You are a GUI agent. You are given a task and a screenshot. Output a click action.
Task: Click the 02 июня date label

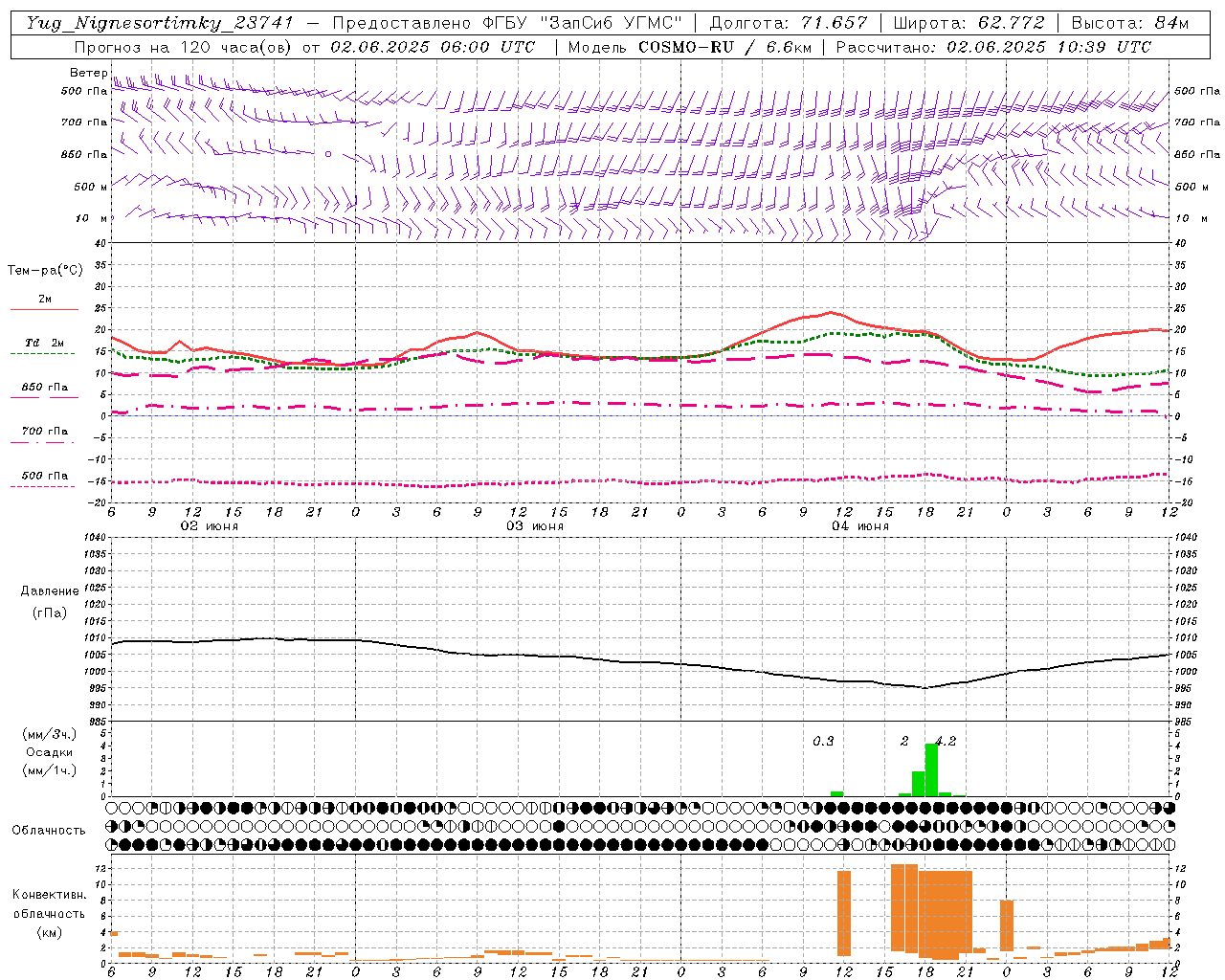pos(210,526)
